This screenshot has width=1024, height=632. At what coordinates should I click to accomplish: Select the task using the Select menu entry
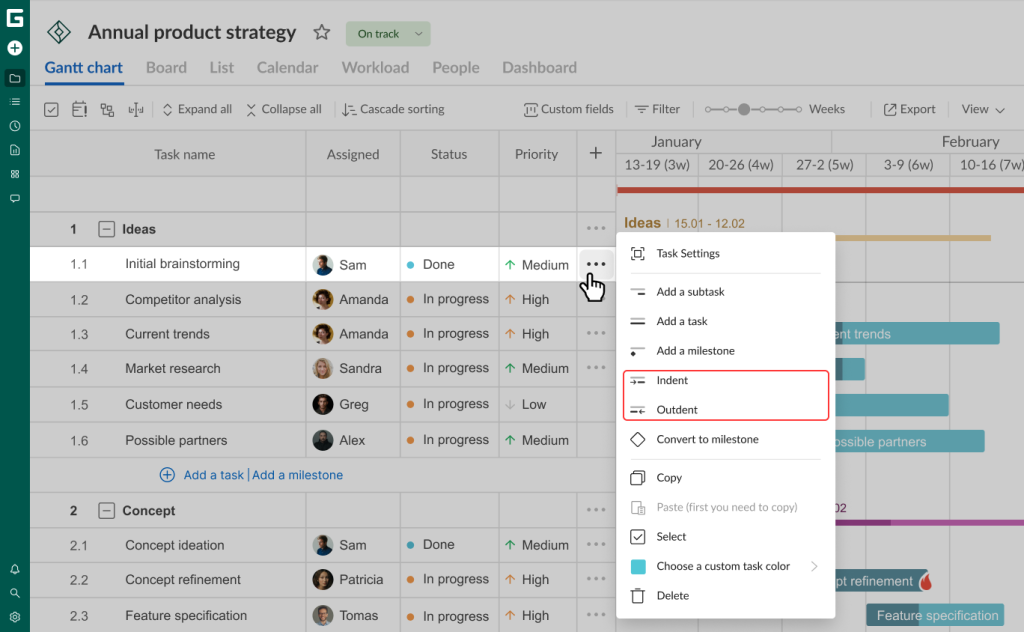[672, 537]
